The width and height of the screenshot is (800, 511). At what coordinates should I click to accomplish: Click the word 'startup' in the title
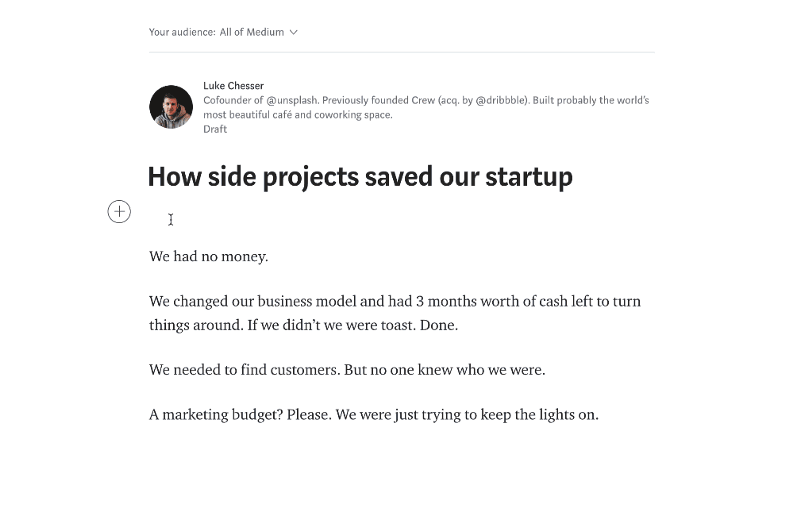coord(529,178)
